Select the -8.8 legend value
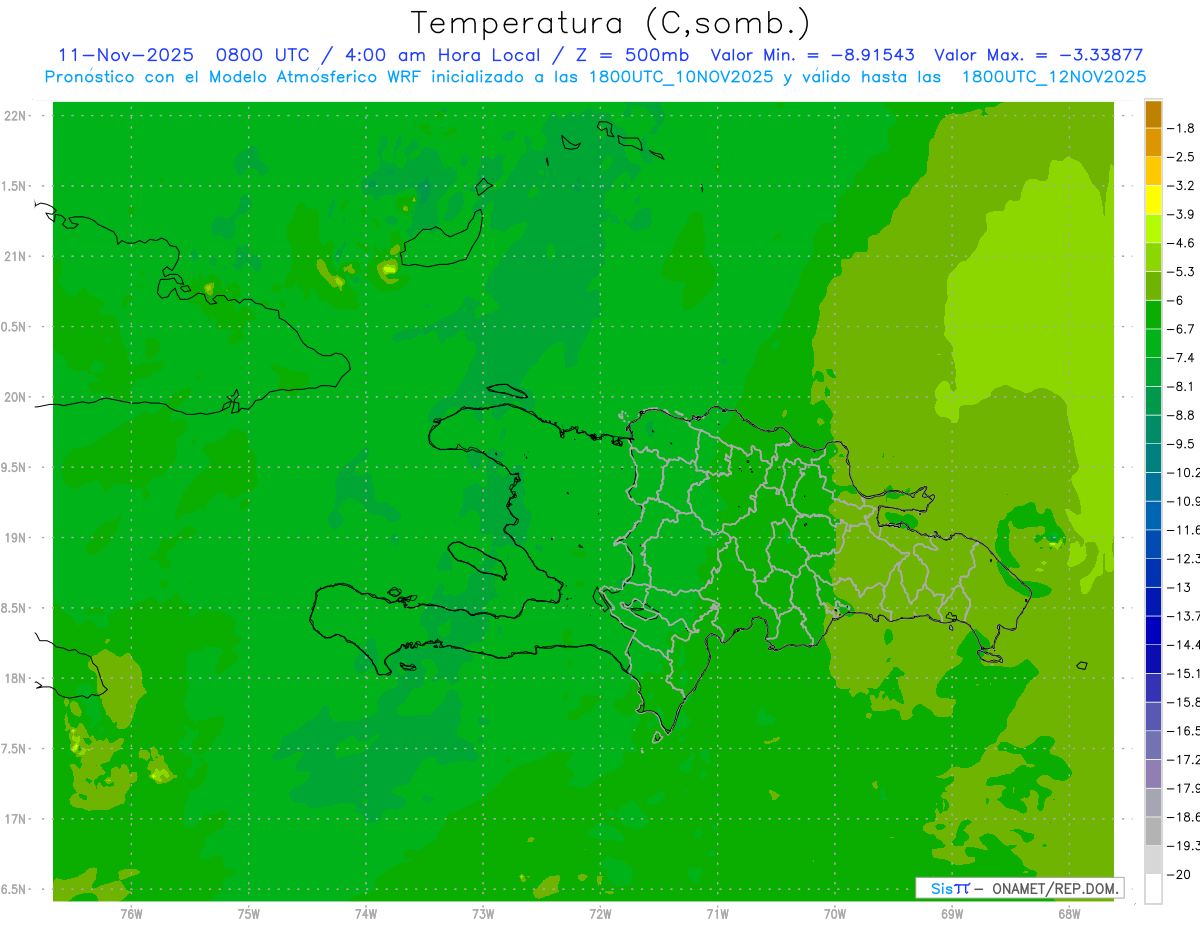The width and height of the screenshot is (1200, 927). coord(1182,415)
